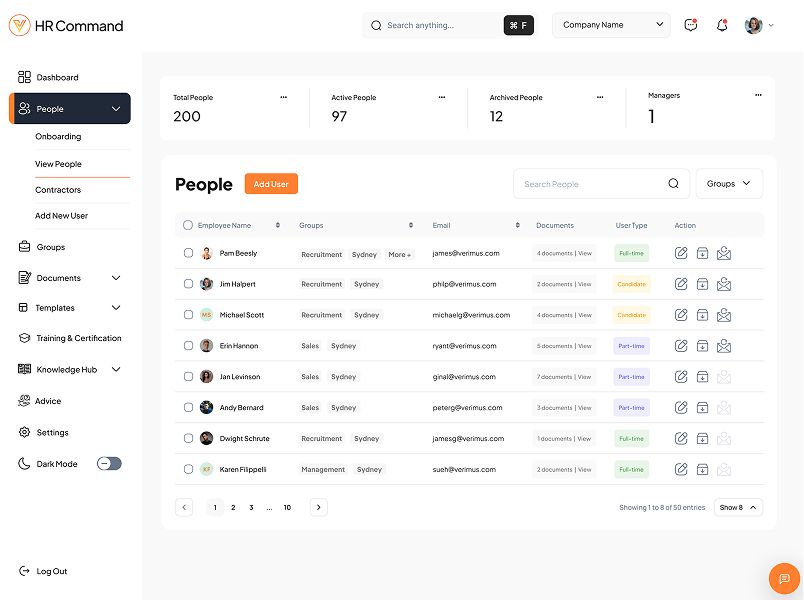Toggle the Dark Mode switch
Viewport: 804px width, 600px height.
click(x=109, y=464)
